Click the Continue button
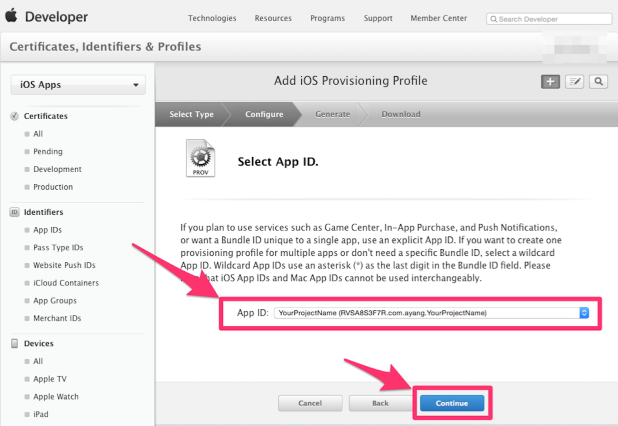This screenshot has width=618, height=426. pyautogui.click(x=452, y=403)
